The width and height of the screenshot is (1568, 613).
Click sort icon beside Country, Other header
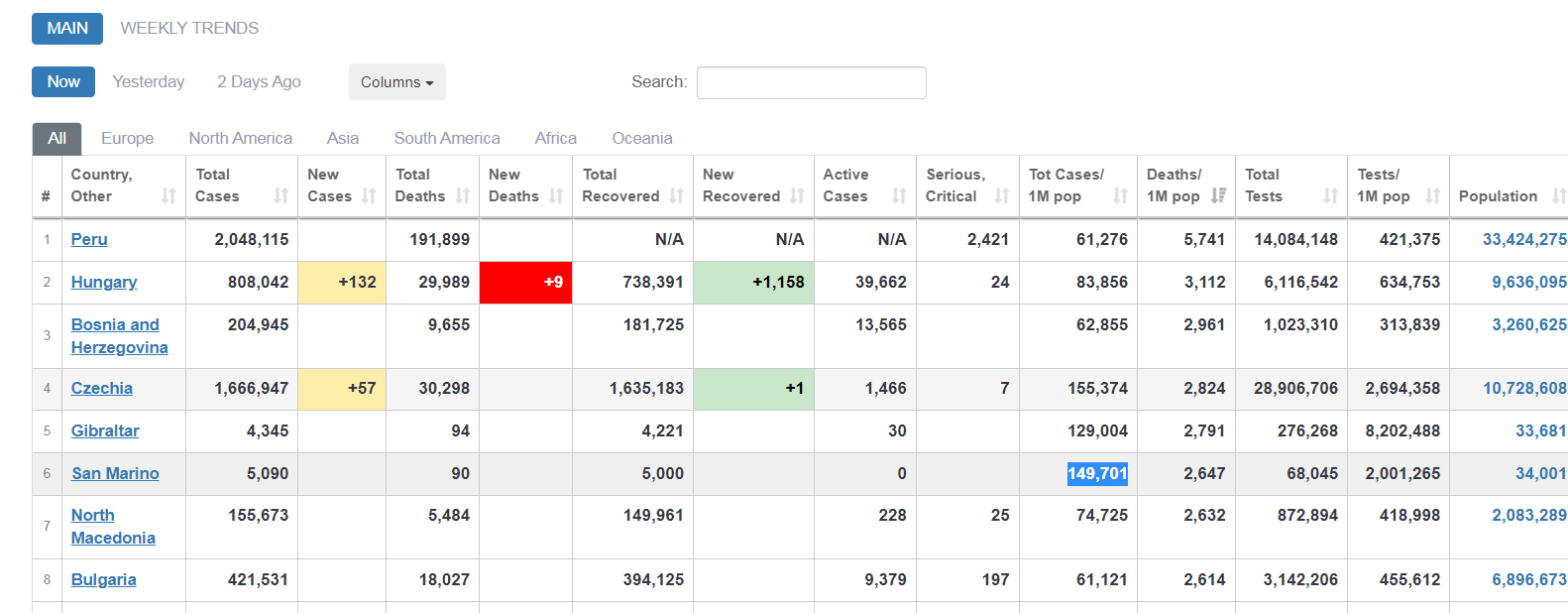pos(168,196)
